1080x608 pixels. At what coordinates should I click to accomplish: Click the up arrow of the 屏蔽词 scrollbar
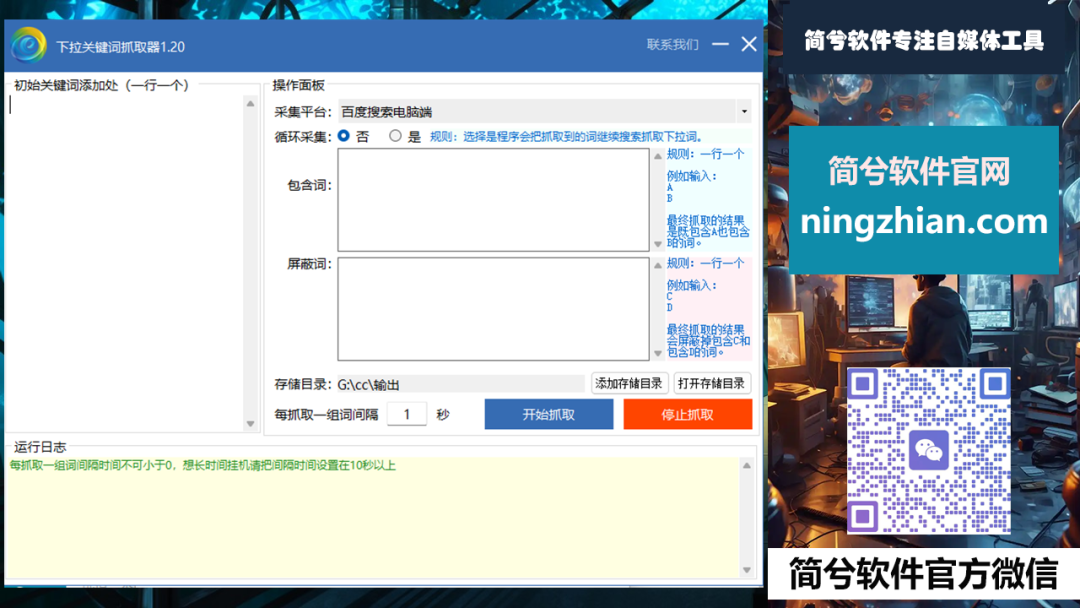coord(657,265)
